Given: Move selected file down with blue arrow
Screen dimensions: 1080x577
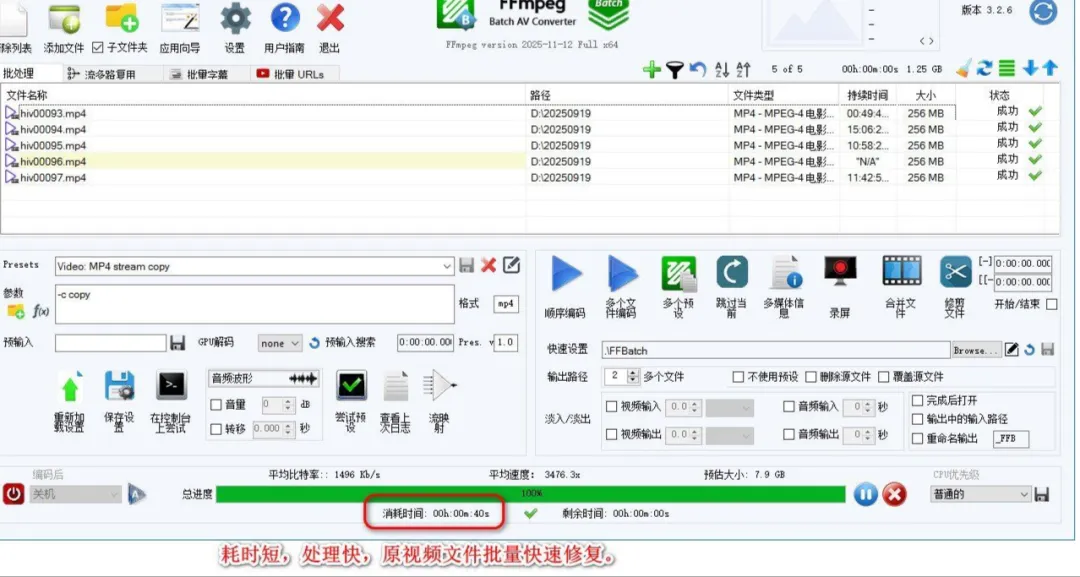Looking at the screenshot, I should (1030, 68).
